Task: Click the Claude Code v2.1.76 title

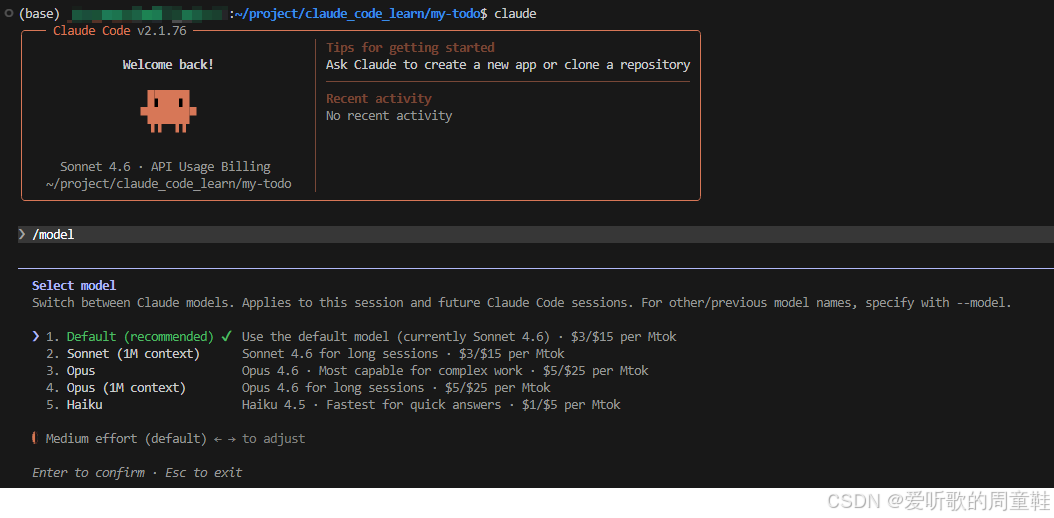Action: tap(120, 31)
